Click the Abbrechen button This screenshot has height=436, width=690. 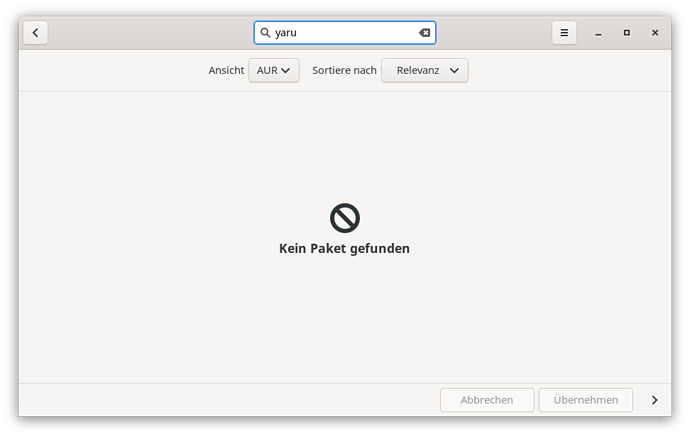[487, 400]
